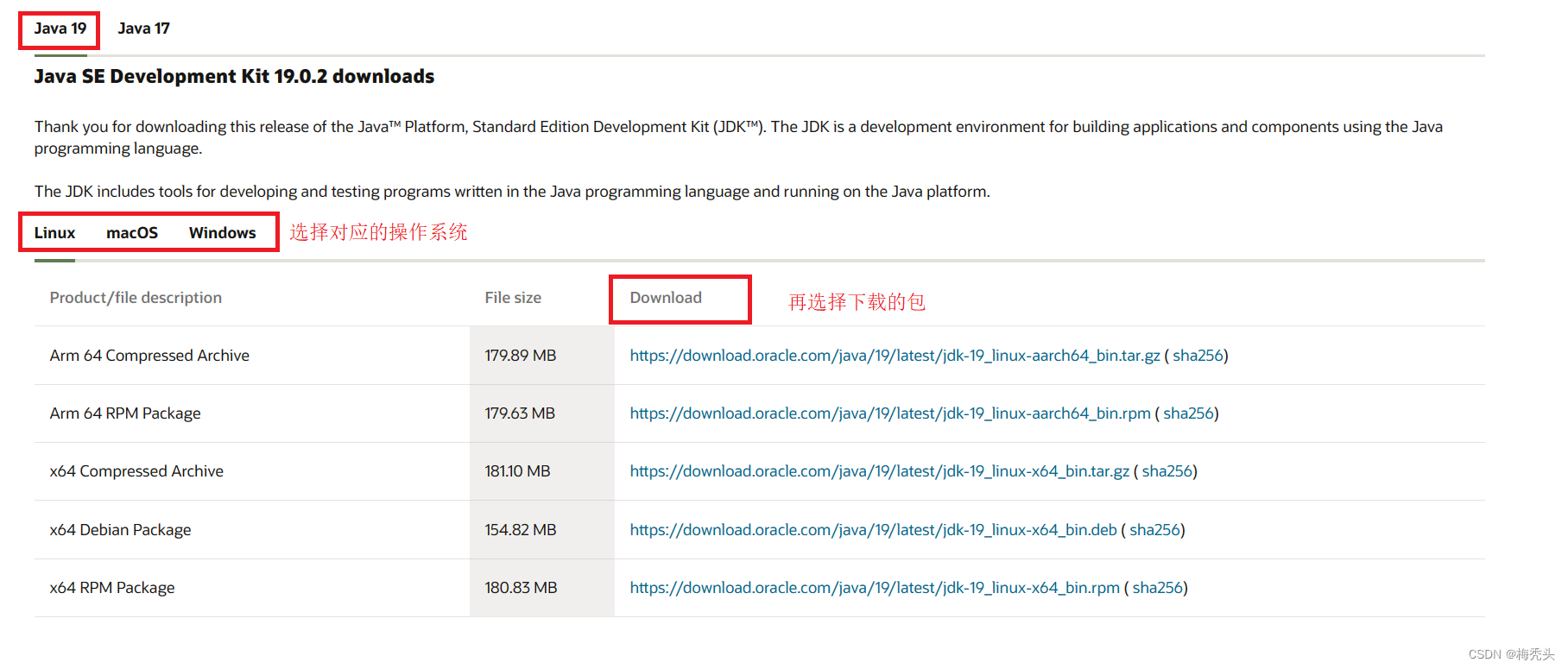Viewport: 1568px width, 669px height.
Task: Open sha256 link for x64 Debian Package
Action: pyautogui.click(x=1154, y=530)
